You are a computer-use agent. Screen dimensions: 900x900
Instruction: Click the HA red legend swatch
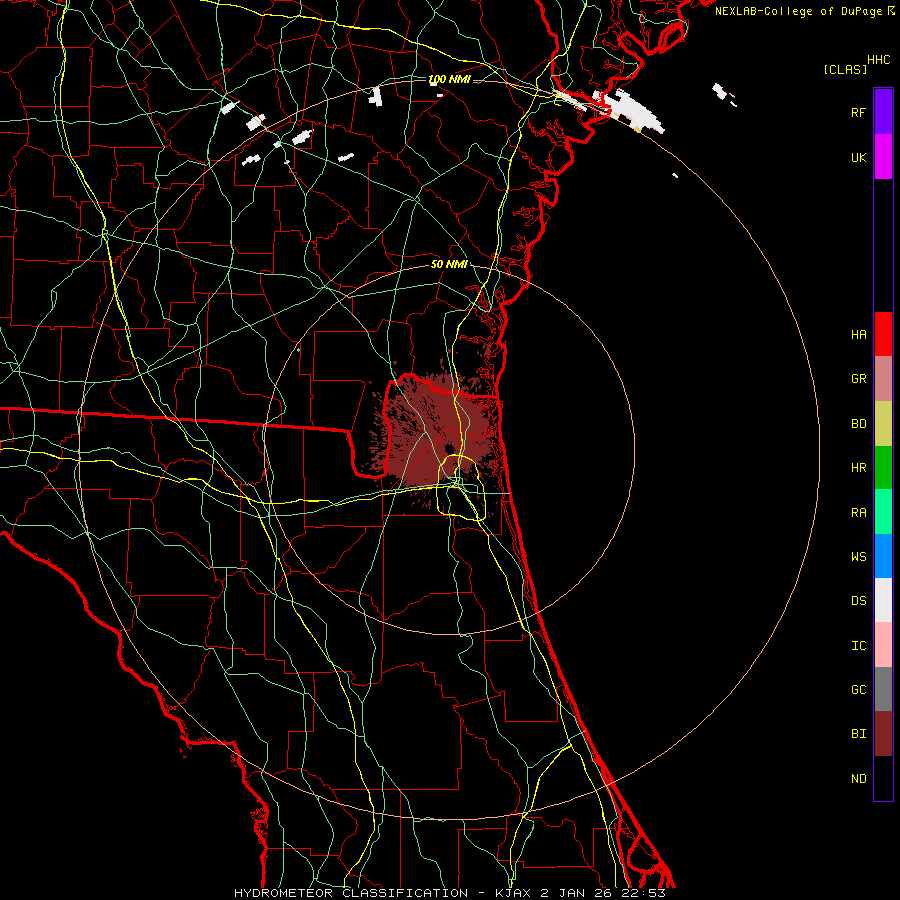pos(883,334)
